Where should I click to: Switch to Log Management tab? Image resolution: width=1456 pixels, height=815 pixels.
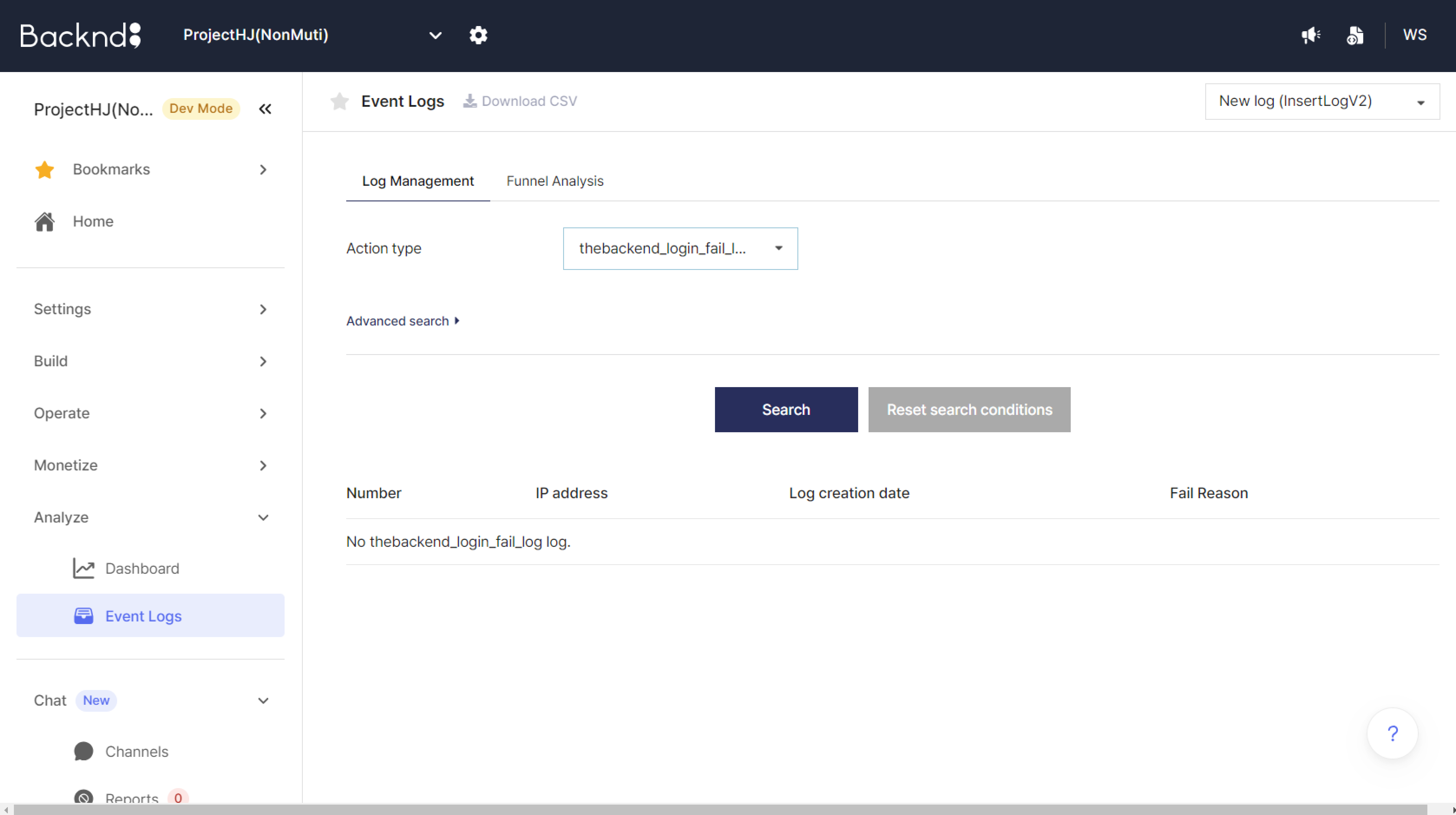point(418,181)
